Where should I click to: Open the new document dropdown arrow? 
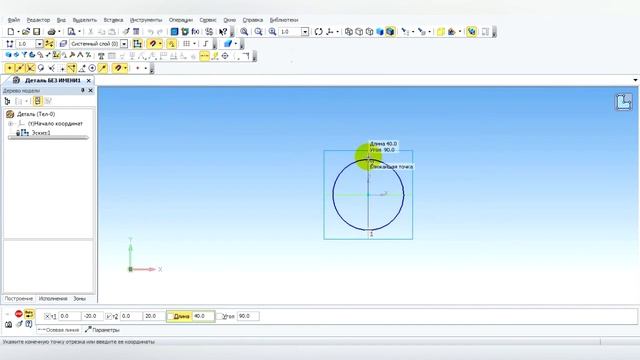coord(18,31)
